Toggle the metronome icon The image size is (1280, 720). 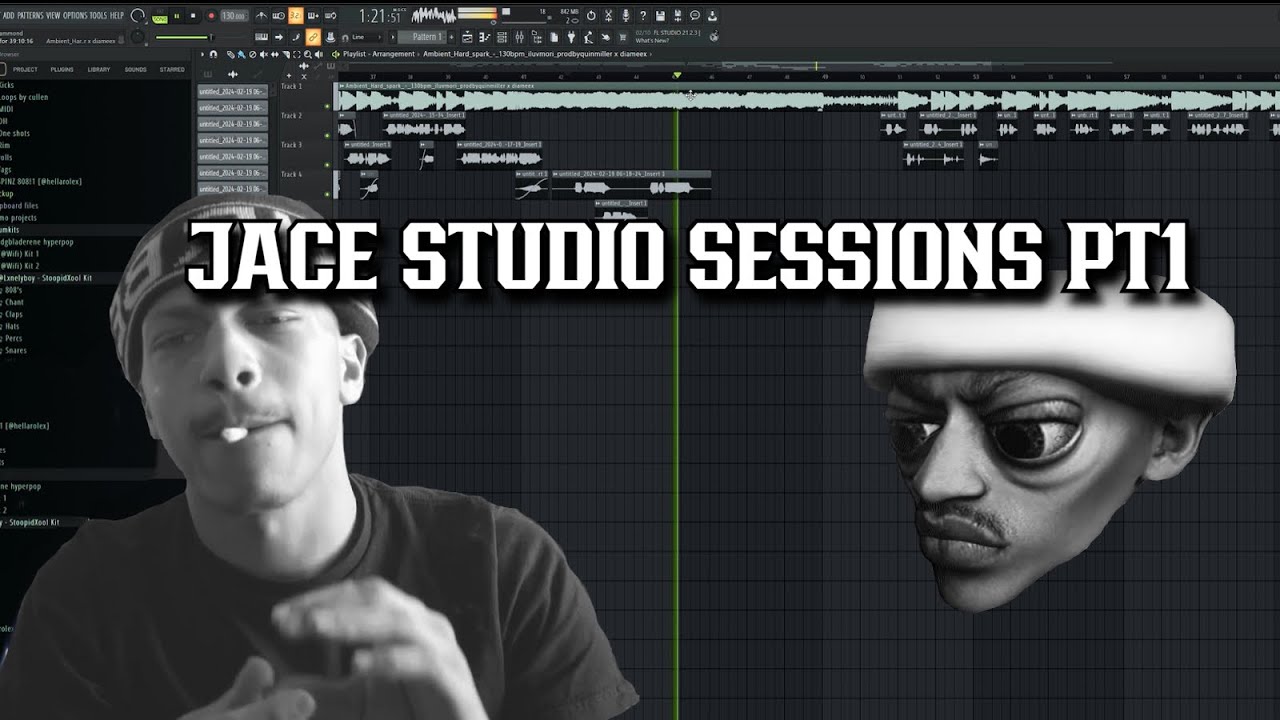pyautogui.click(x=261, y=16)
